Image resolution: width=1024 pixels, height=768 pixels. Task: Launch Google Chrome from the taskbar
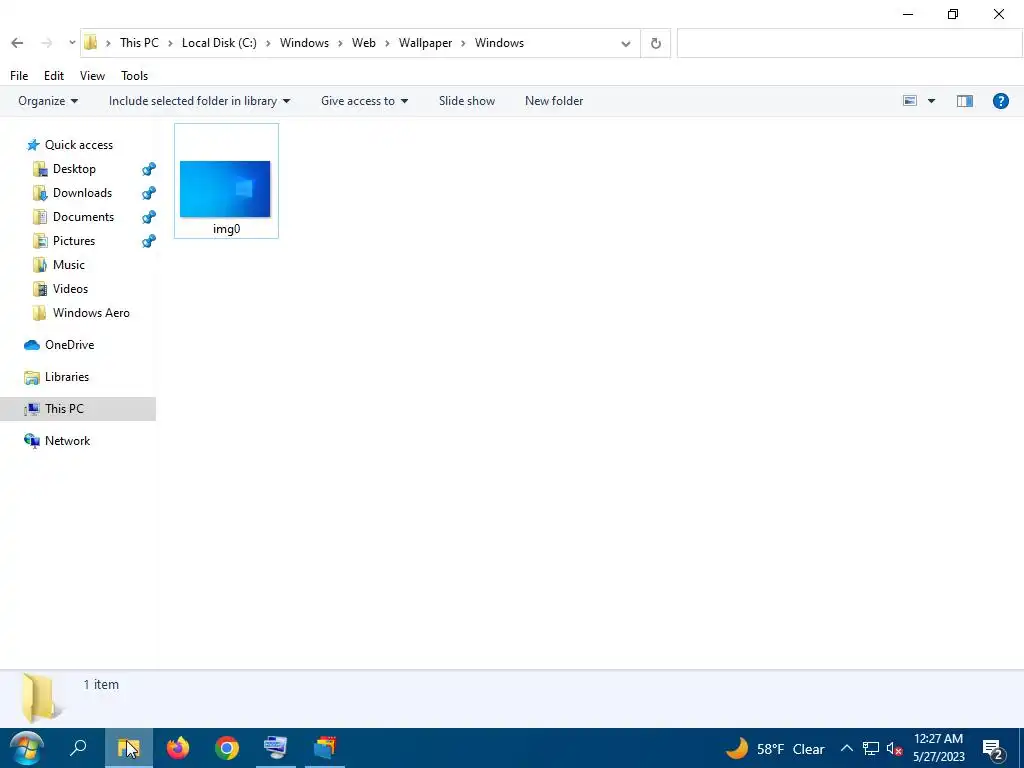(227, 748)
